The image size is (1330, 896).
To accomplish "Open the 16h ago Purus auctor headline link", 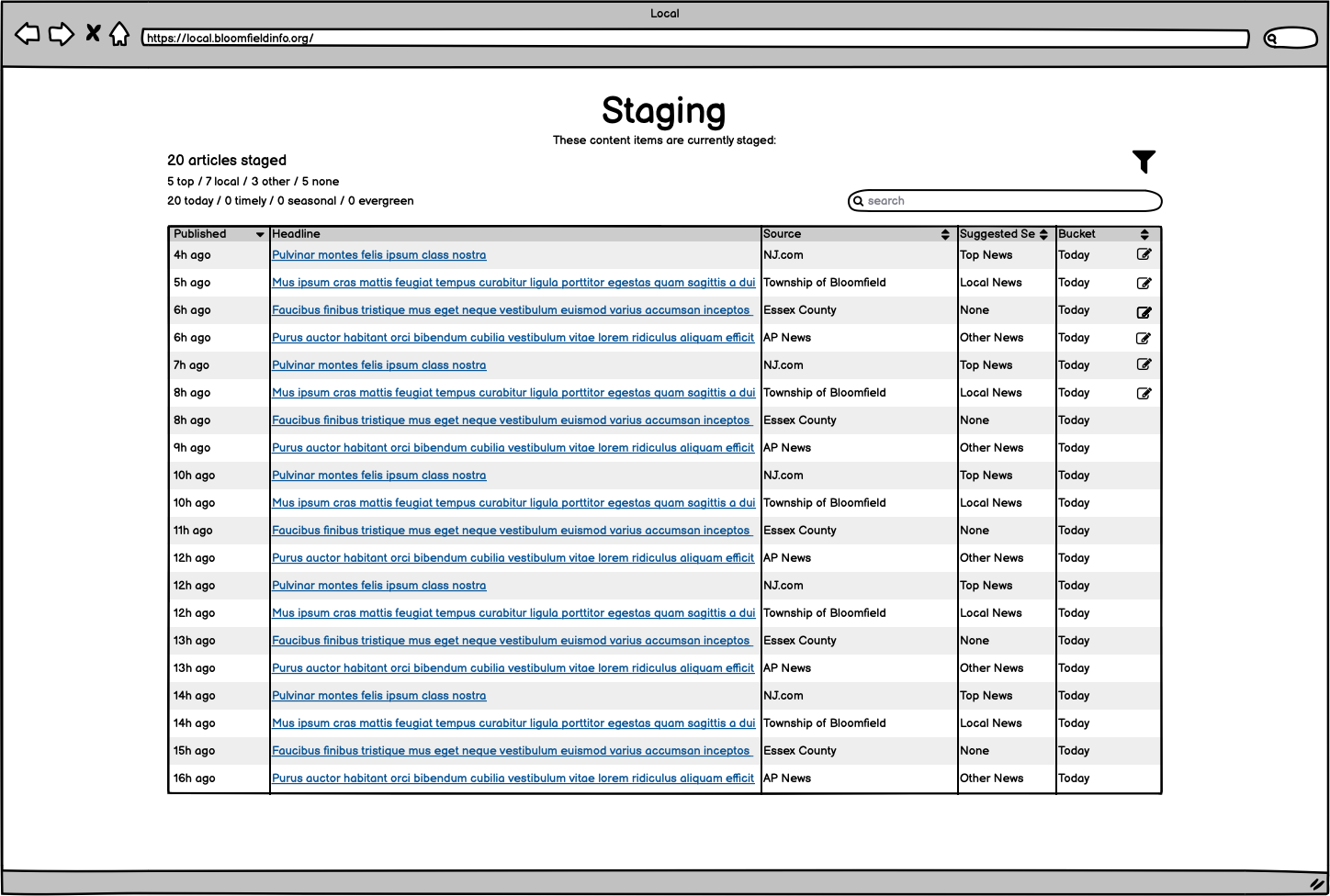I will [513, 778].
